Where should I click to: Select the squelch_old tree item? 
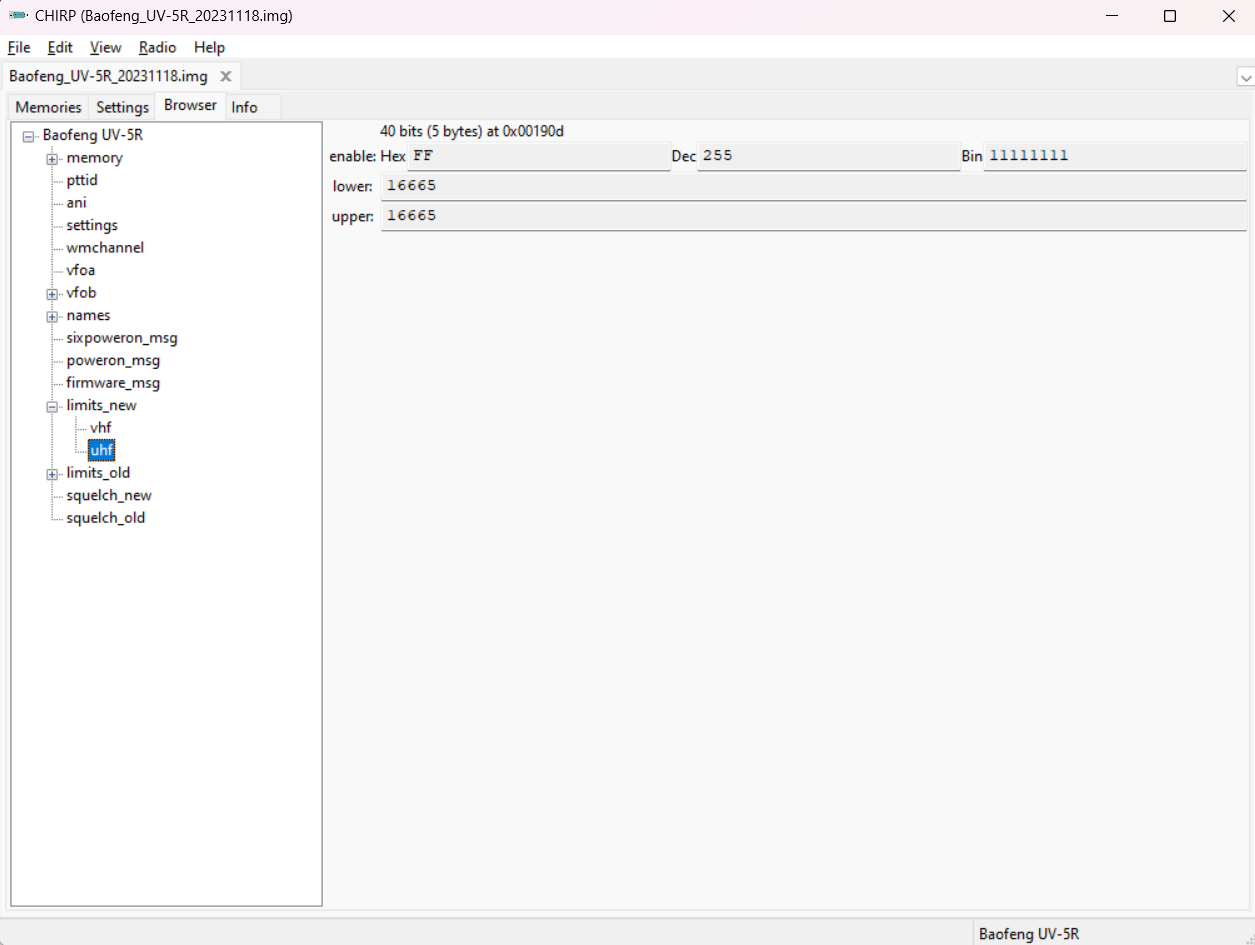(x=106, y=518)
